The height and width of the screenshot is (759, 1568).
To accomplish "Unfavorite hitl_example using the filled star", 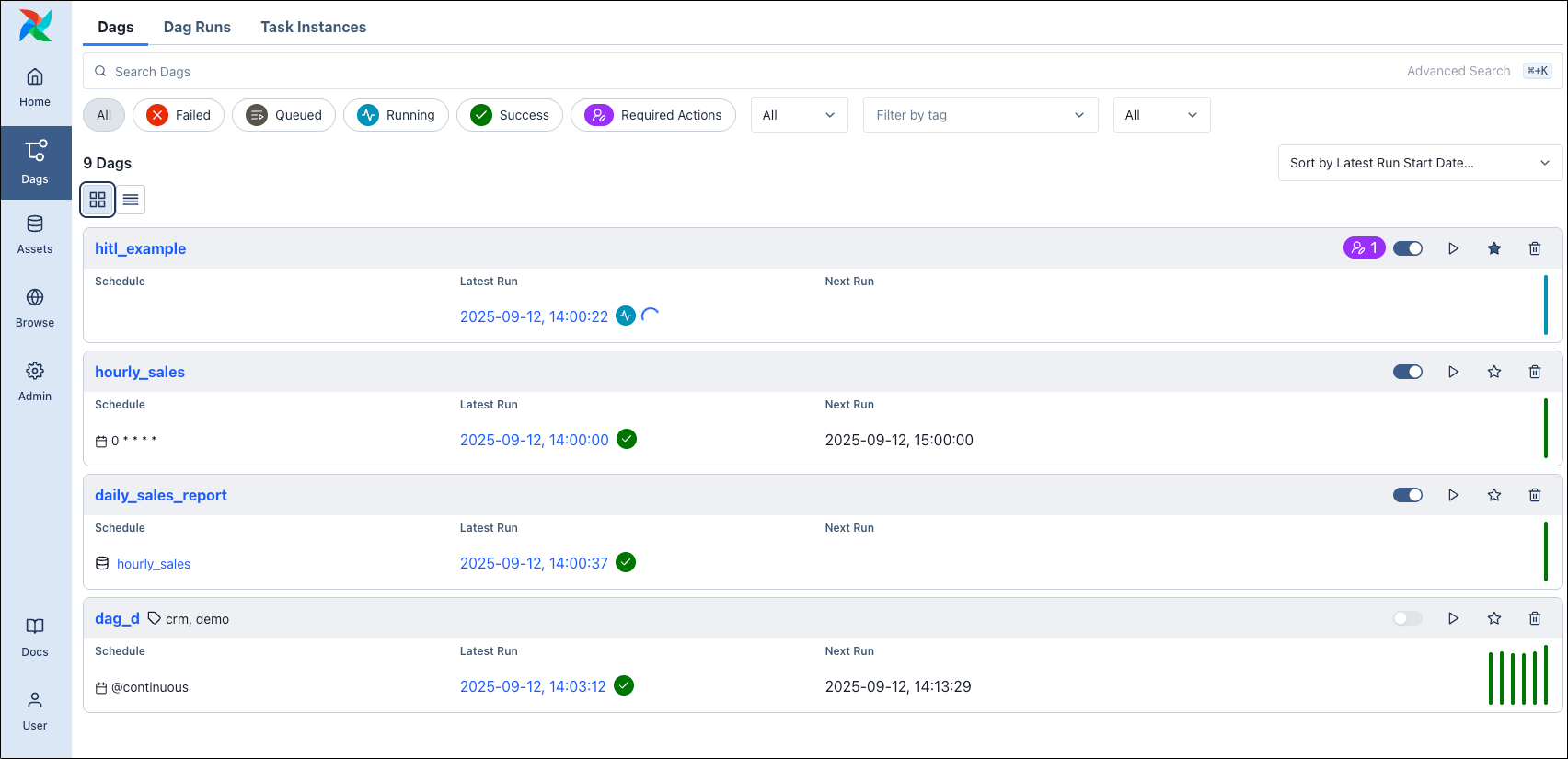I will 1493,248.
